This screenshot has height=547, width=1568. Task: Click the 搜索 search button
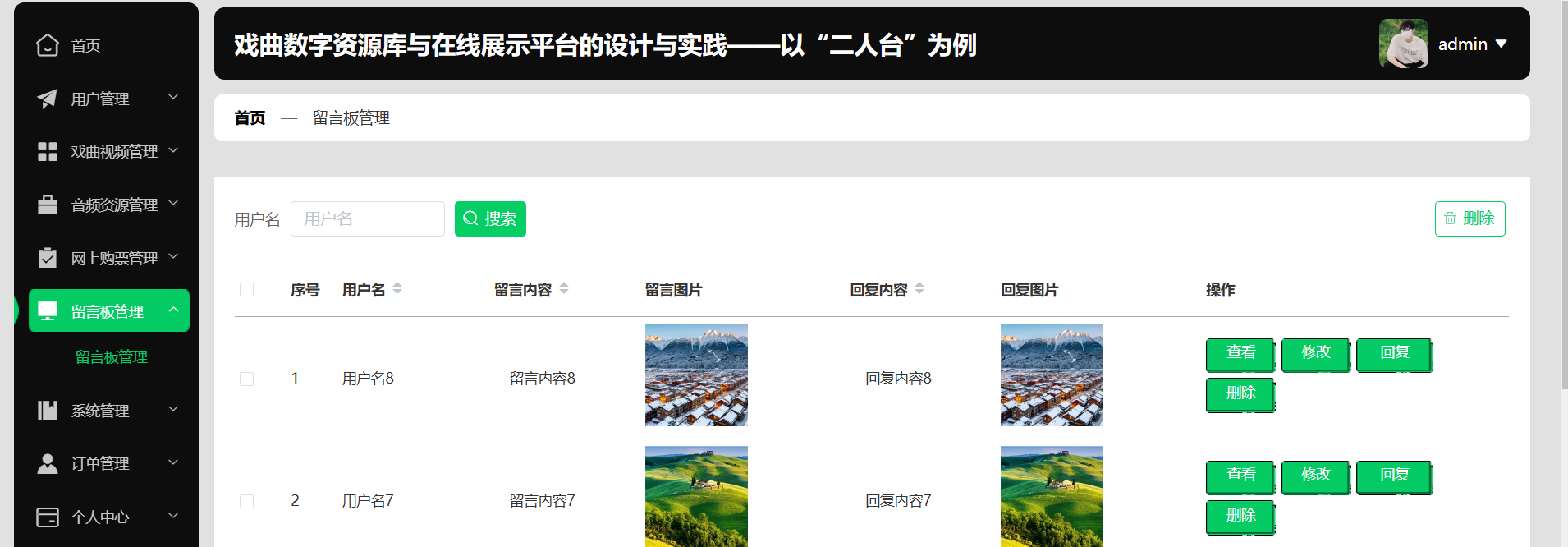490,218
